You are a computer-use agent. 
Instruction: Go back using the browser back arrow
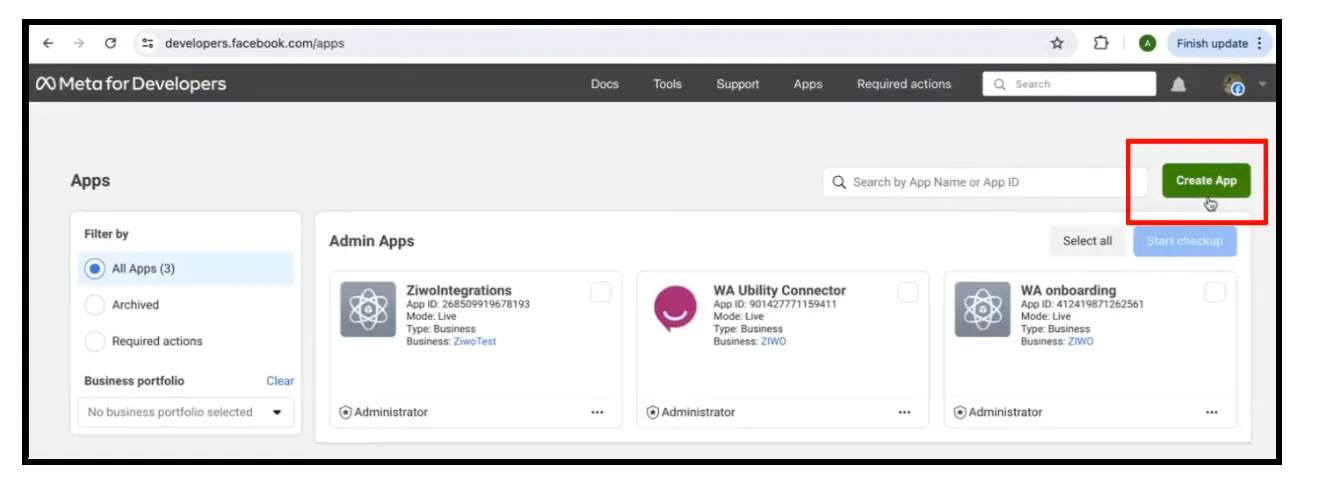(48, 43)
